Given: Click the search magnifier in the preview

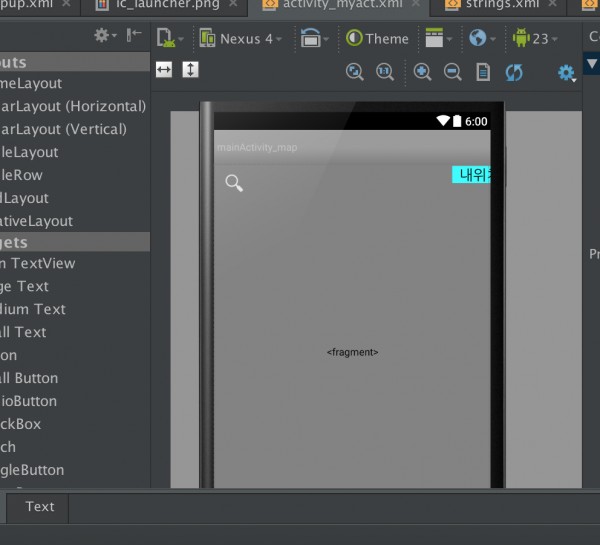Looking at the screenshot, I should point(234,183).
